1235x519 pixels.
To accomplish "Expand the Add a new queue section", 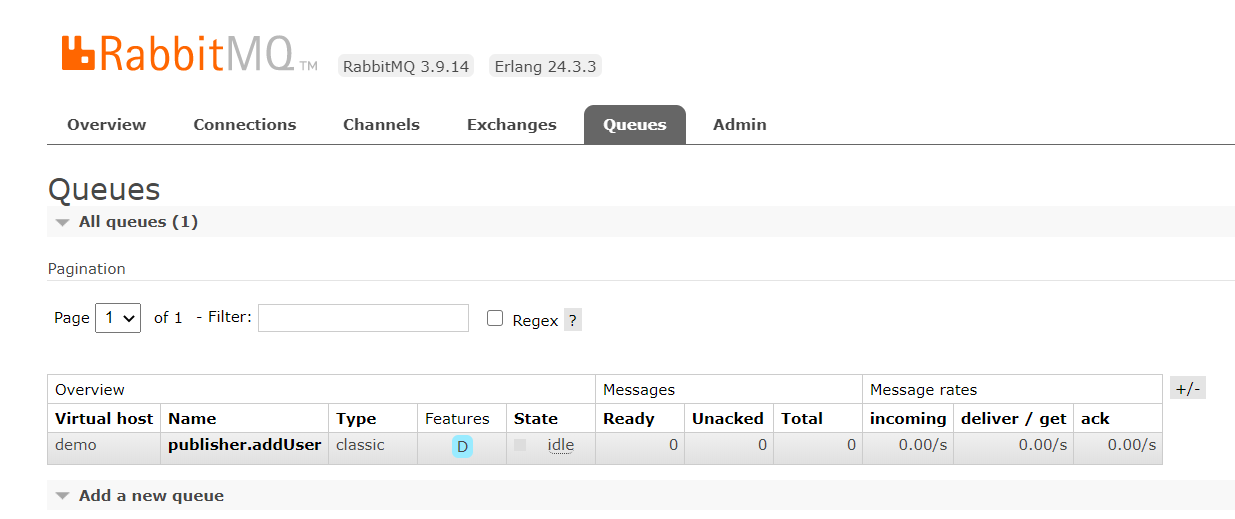I will click(151, 496).
